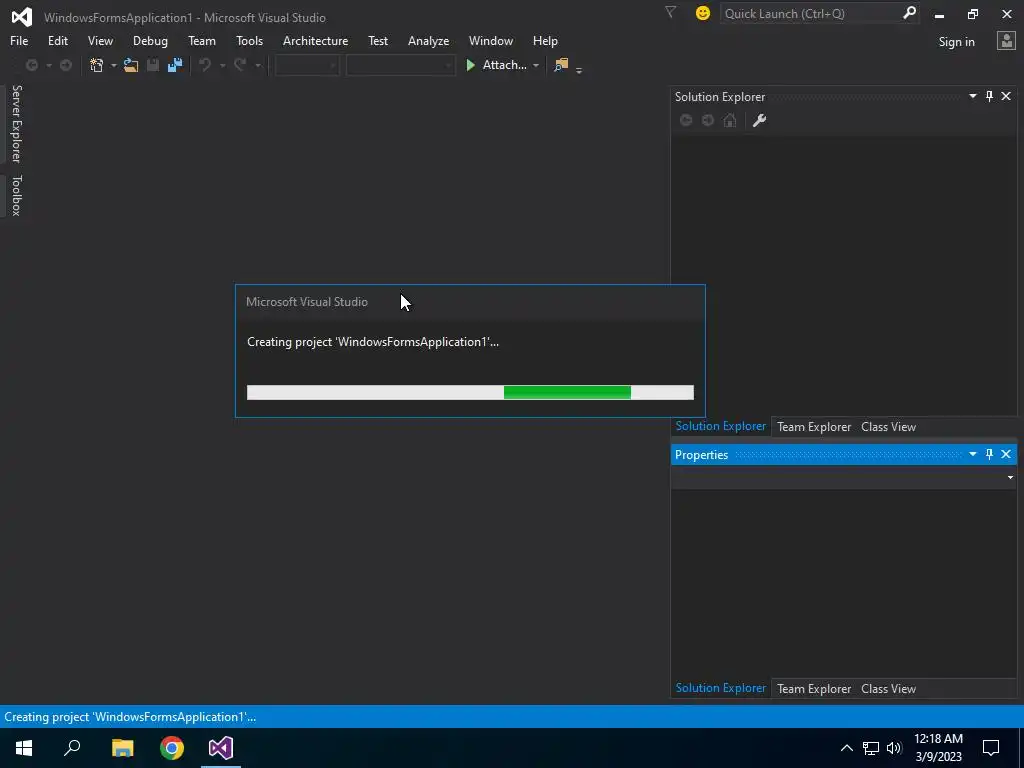Click the New Project toolbar icon

click(97, 65)
